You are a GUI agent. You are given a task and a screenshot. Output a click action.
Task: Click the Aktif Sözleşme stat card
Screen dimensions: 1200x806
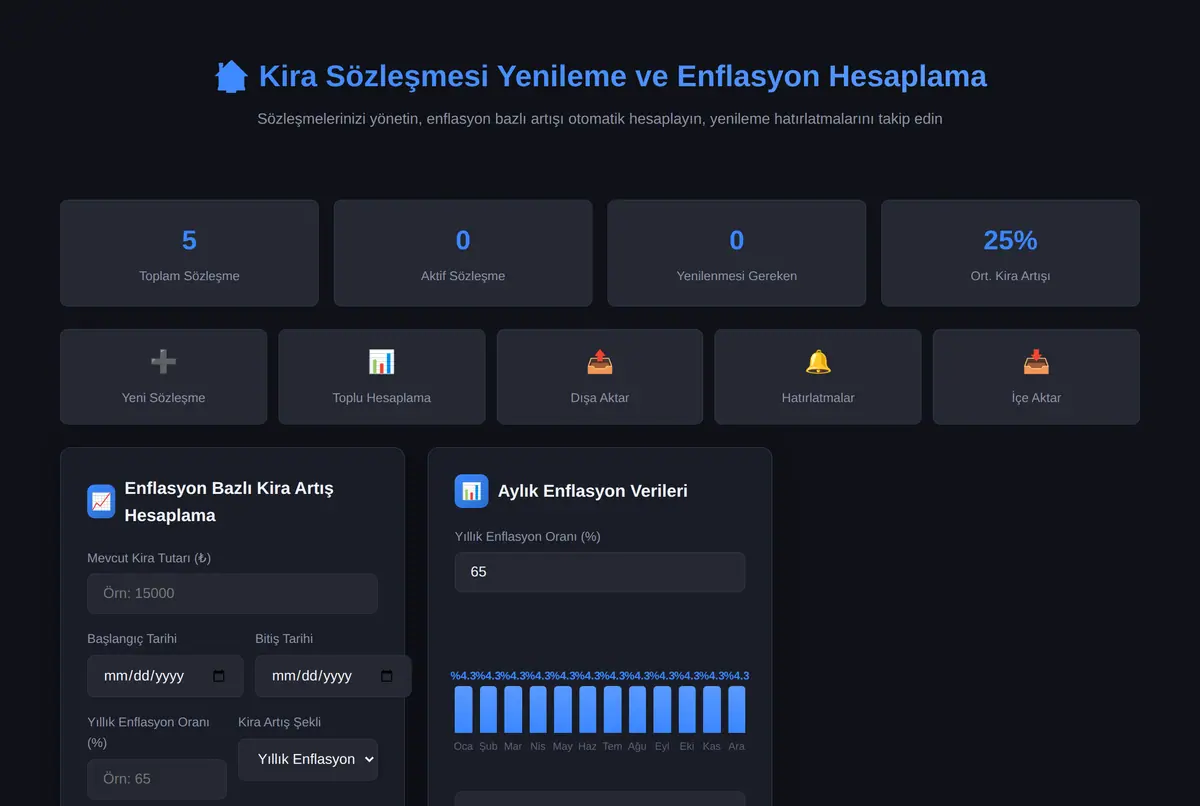(x=463, y=253)
